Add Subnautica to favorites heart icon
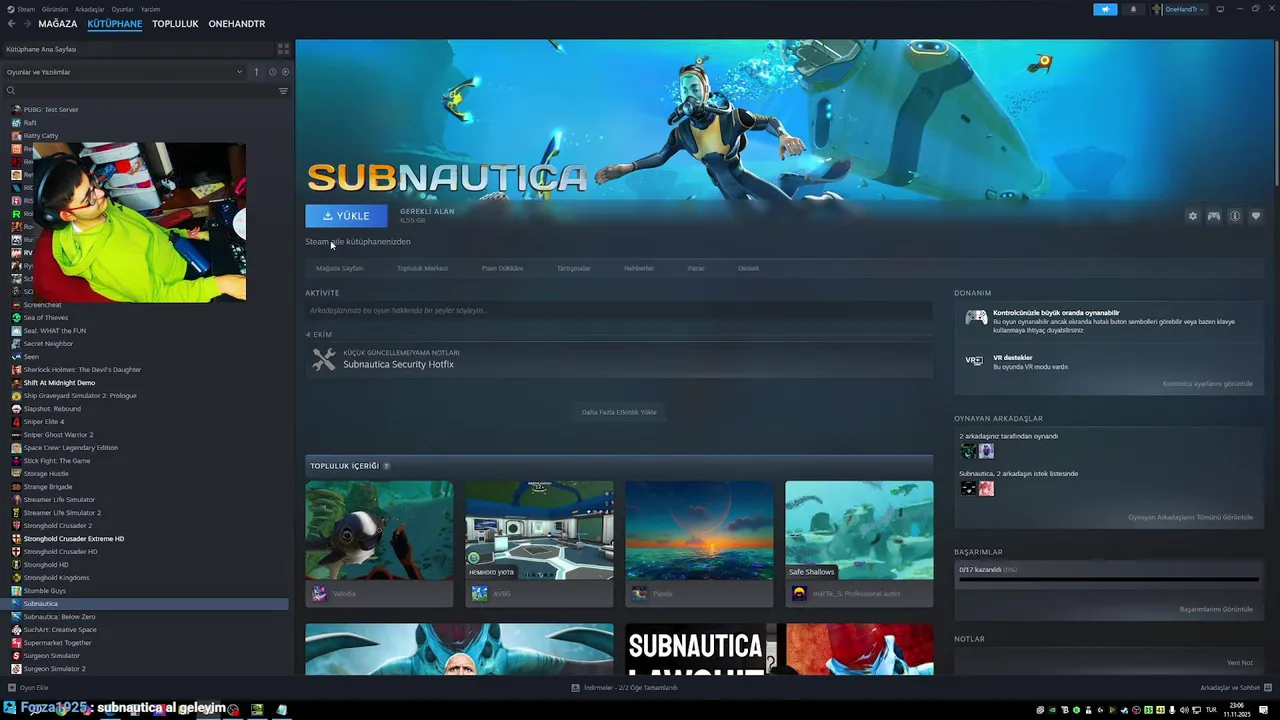Image resolution: width=1280 pixels, height=720 pixels. click(x=1256, y=216)
